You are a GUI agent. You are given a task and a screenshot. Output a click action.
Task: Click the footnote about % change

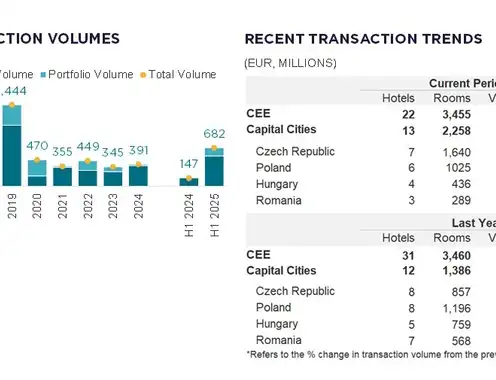371,355
